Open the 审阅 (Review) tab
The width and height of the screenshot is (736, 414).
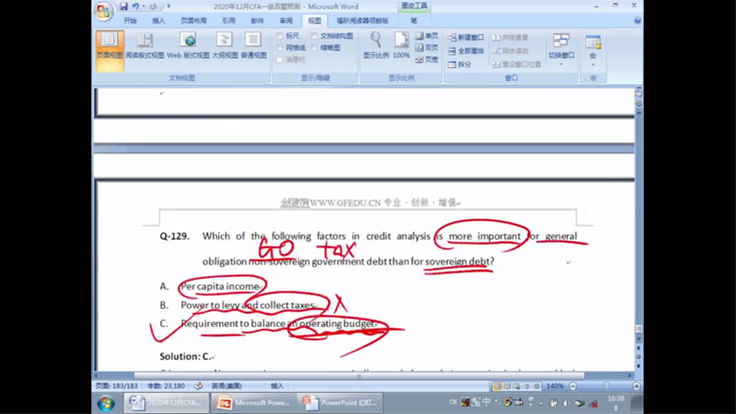coord(286,21)
